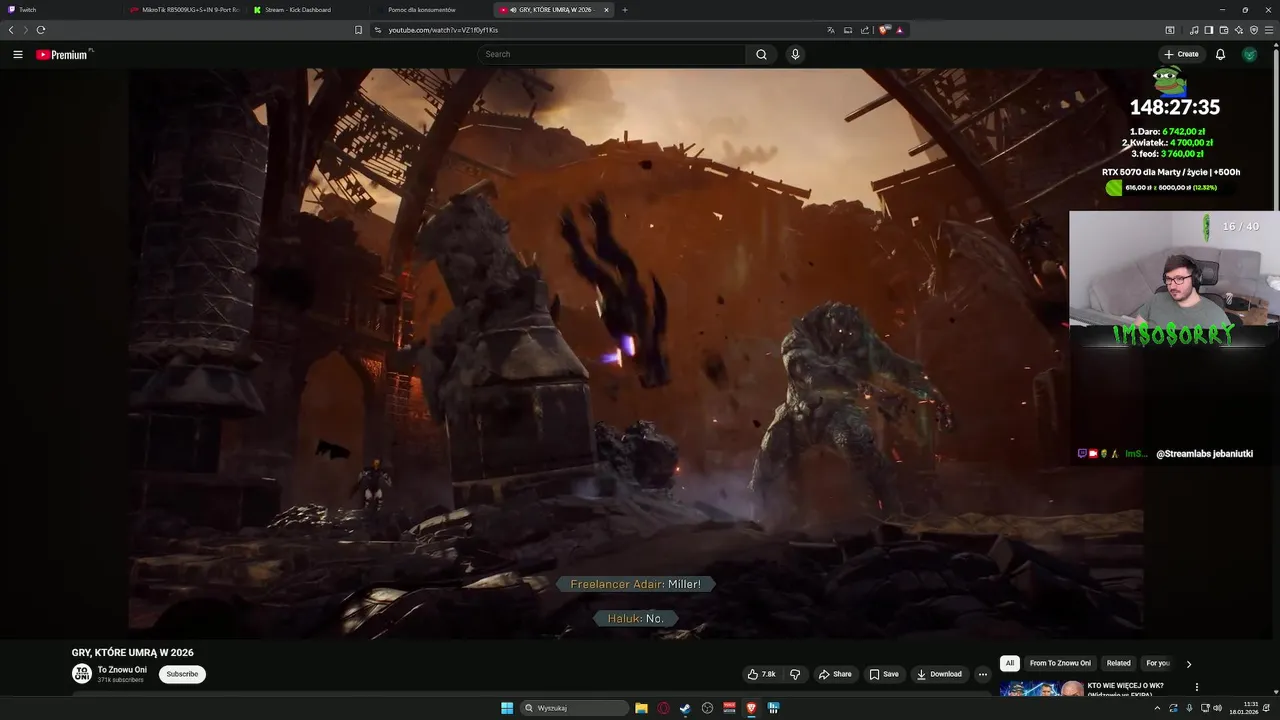
Task: Toggle the browser sidebar panel icon
Action: pos(1209,30)
